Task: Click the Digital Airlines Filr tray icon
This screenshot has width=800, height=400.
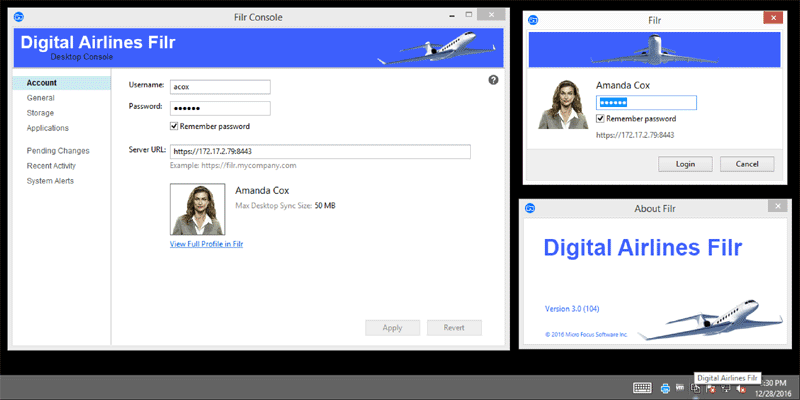Action: [x=695, y=388]
